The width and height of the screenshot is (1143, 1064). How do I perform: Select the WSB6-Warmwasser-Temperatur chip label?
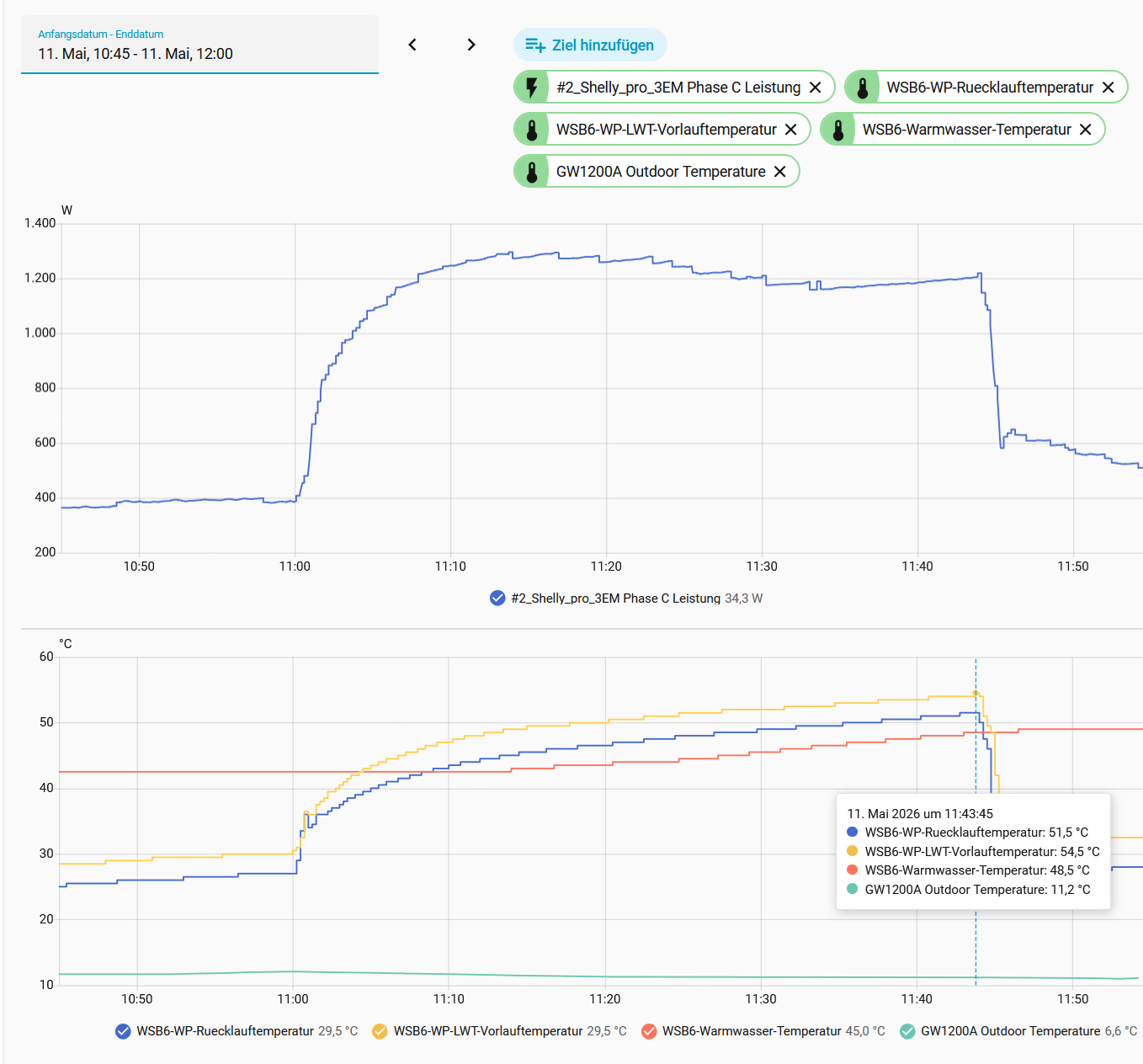[x=967, y=130]
